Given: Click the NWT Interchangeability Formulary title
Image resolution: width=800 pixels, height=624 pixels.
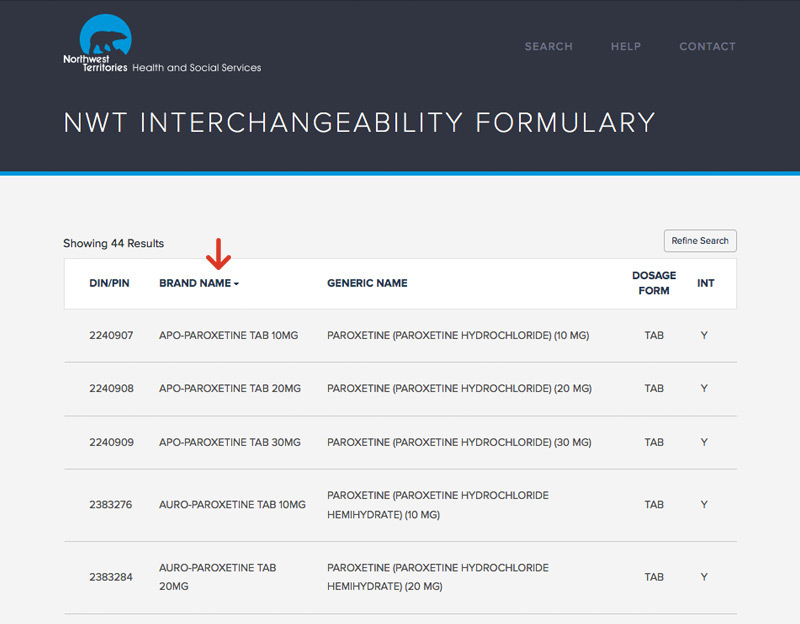Looking at the screenshot, I should click(359, 122).
